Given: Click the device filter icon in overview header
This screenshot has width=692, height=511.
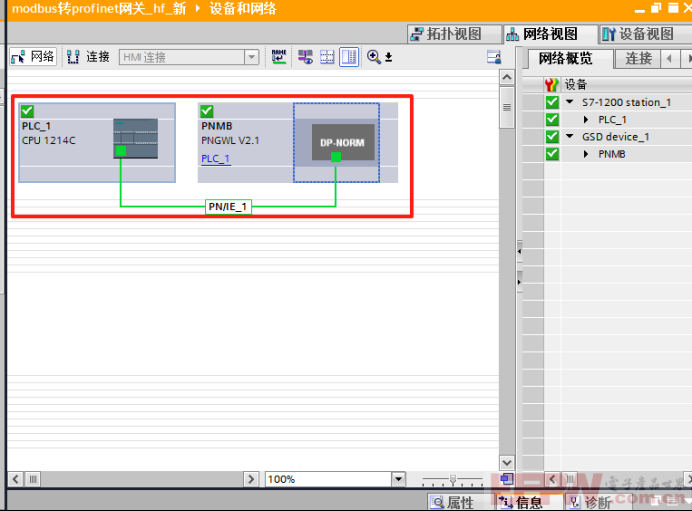Looking at the screenshot, I should click(x=552, y=84).
